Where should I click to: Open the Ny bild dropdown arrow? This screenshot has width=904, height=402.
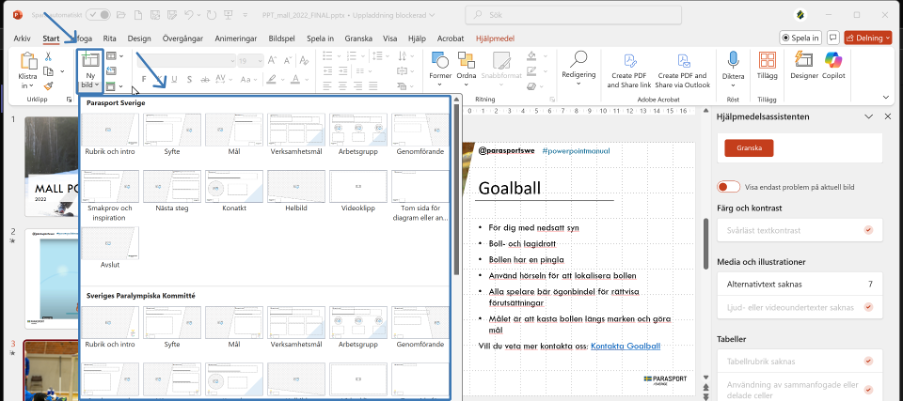pos(96,85)
